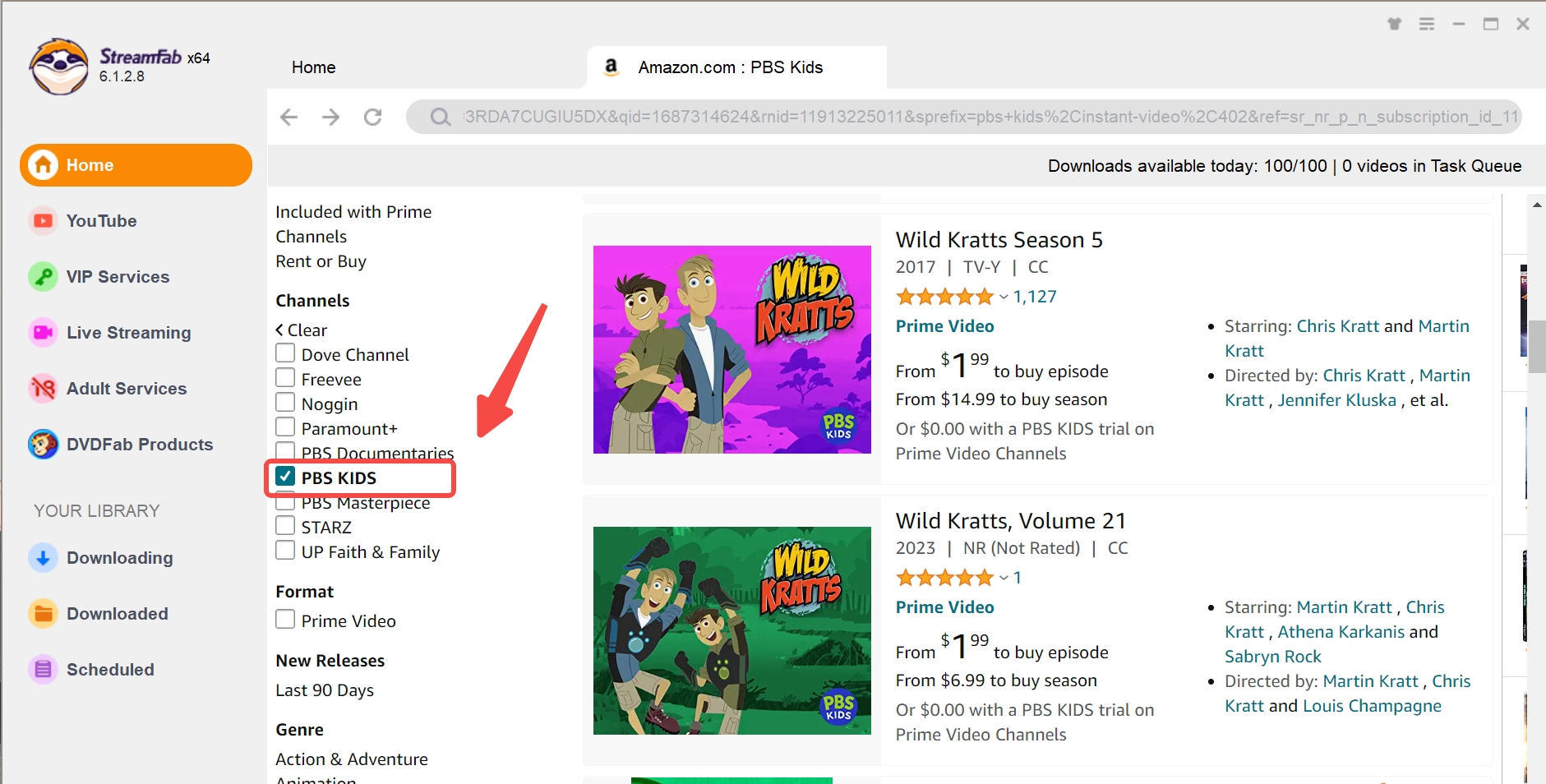The width and height of the screenshot is (1546, 784).
Task: Select the Amazon.com : PBS Kids tab
Action: 737,67
